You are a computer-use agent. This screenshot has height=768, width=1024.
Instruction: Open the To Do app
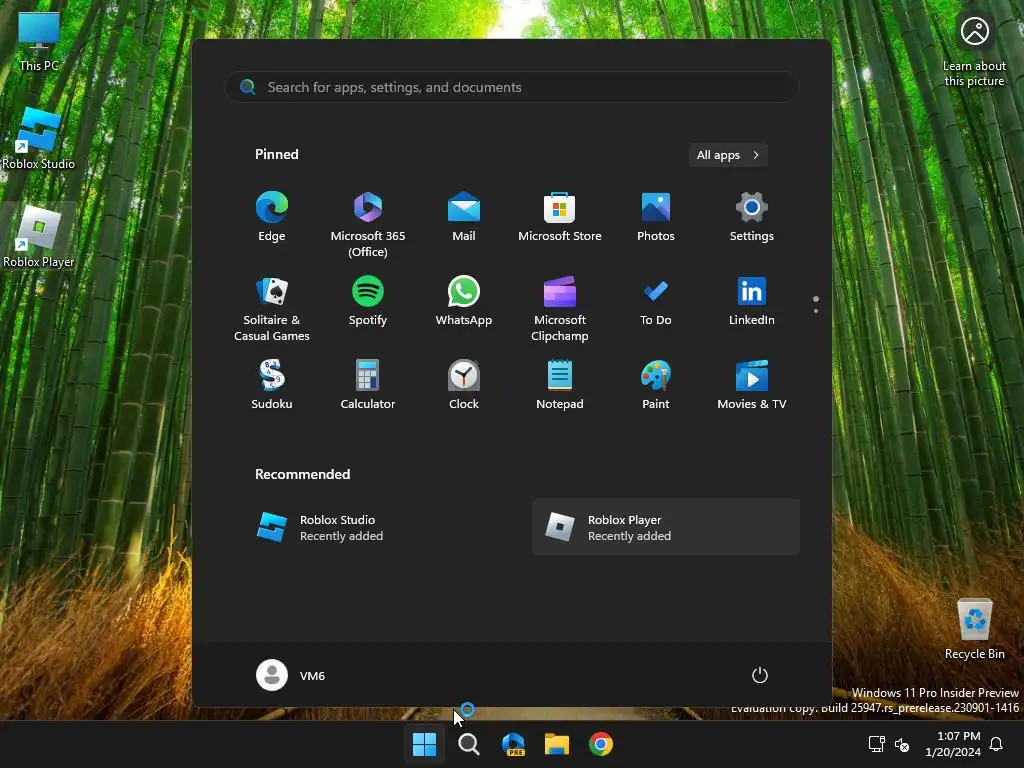click(x=656, y=301)
